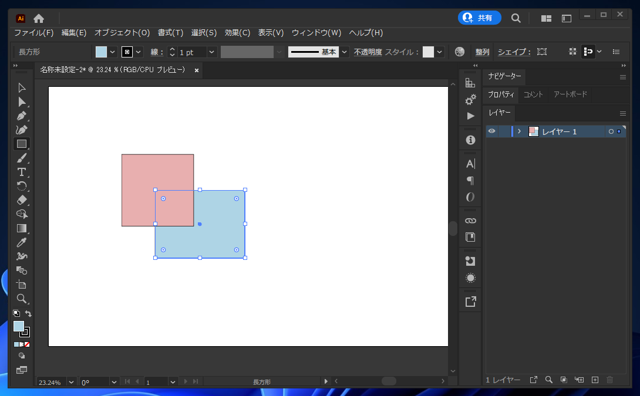Open the Links panel icon

pos(470,220)
